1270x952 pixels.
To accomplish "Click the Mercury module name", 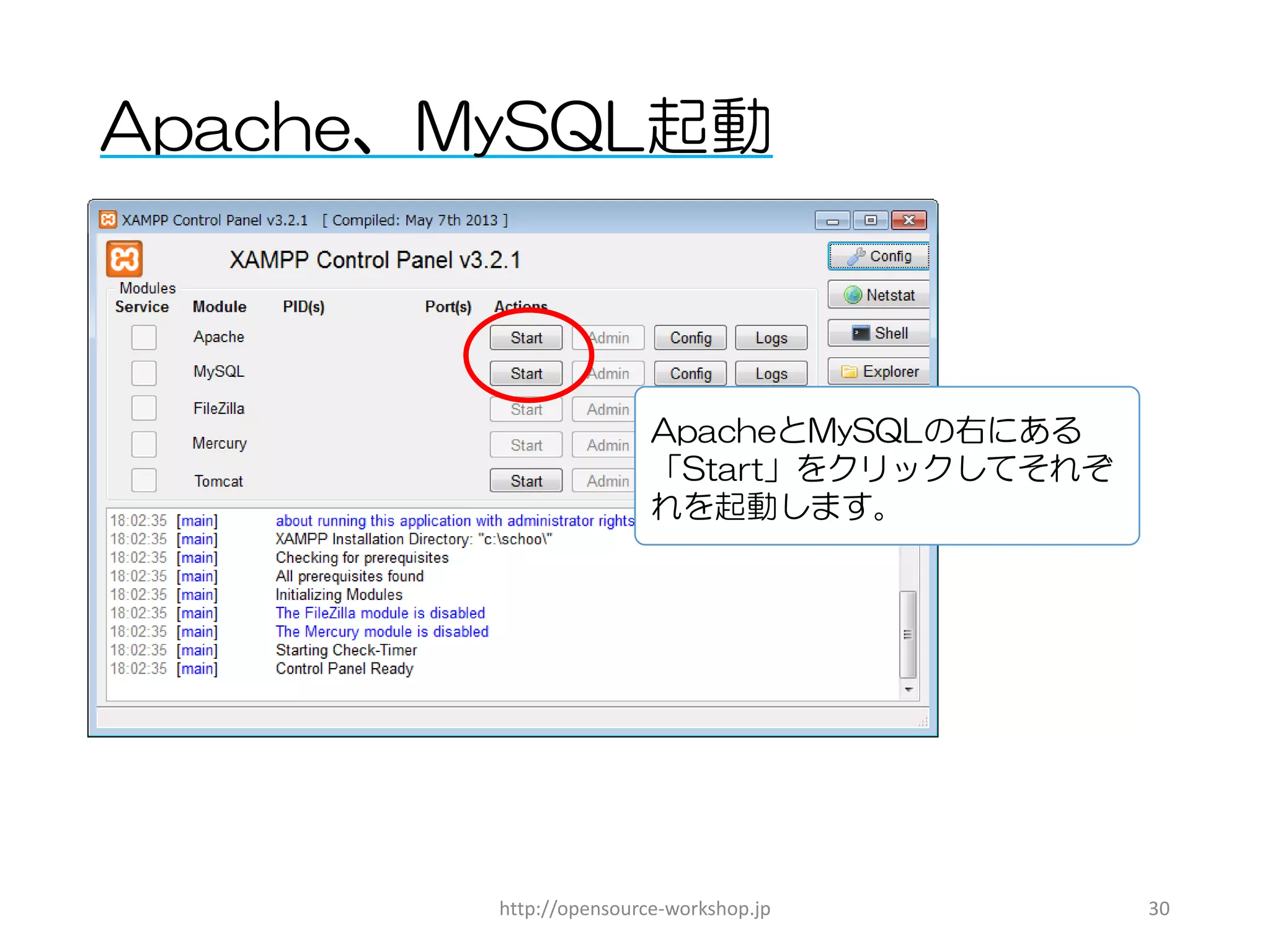I will pos(220,444).
